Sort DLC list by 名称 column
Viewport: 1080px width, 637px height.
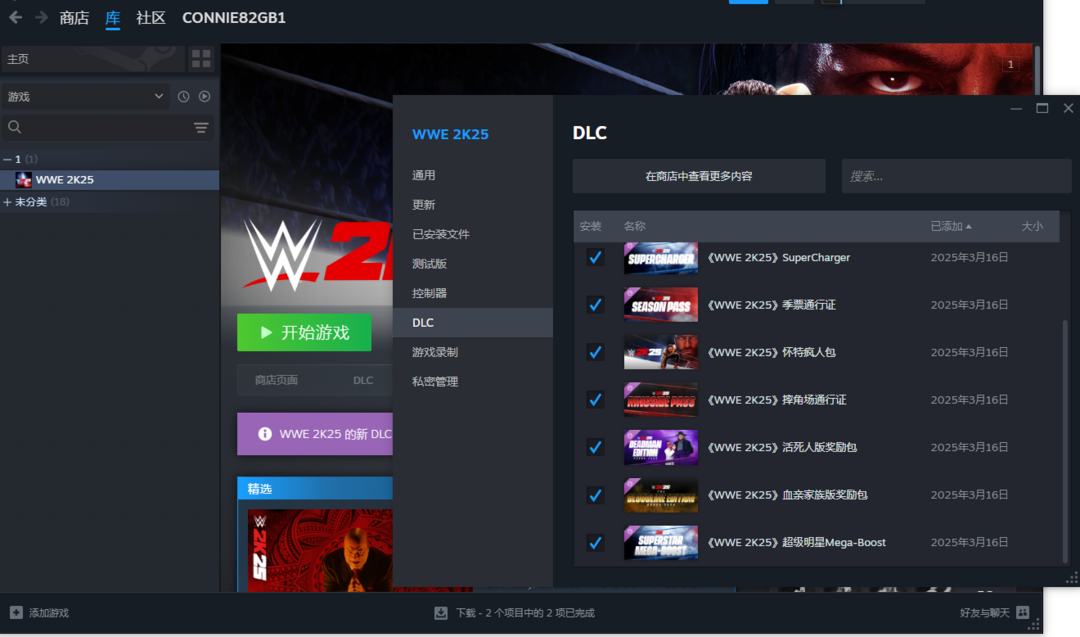point(634,226)
